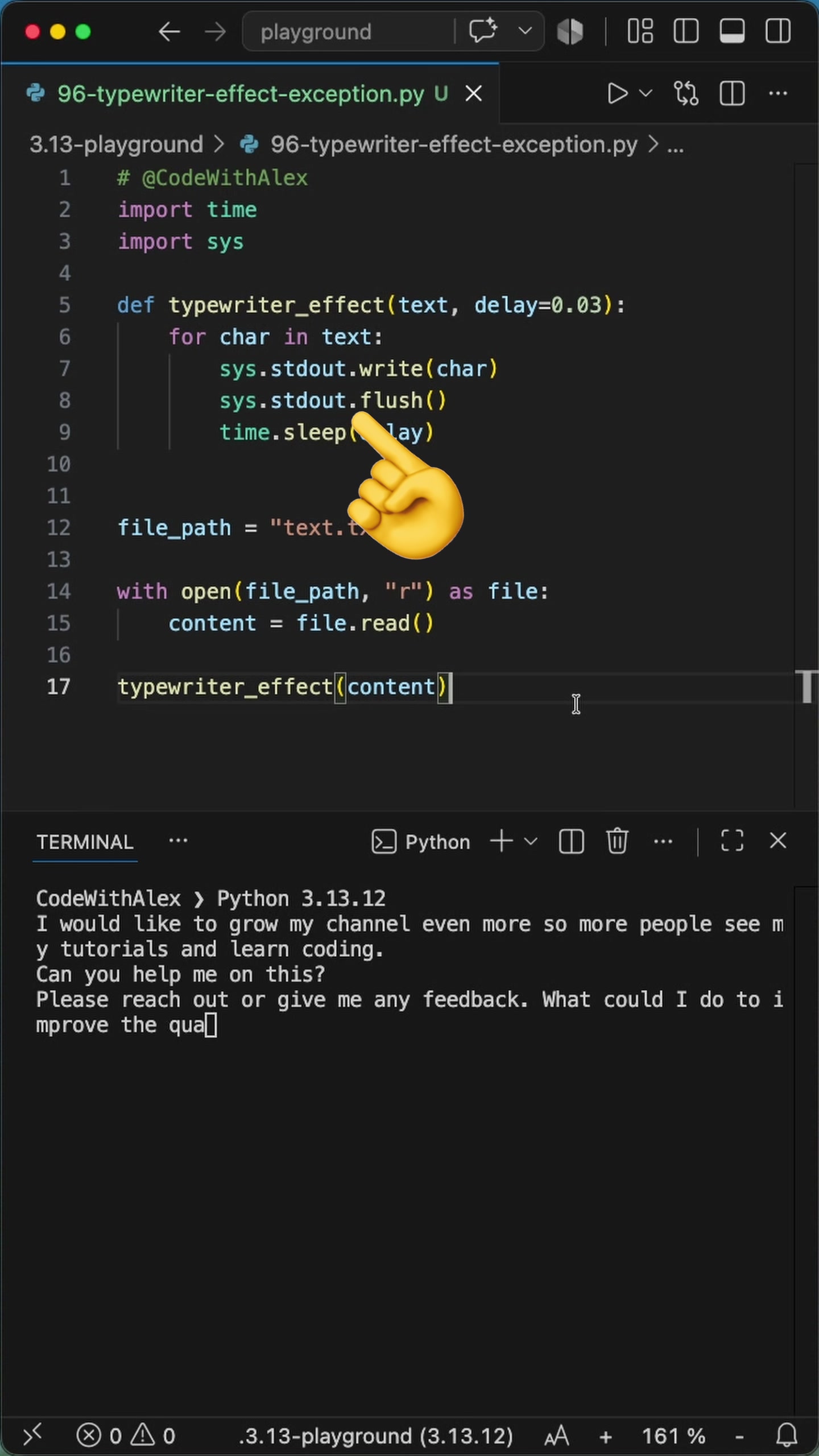This screenshot has height=1456, width=819.
Task: Click the file name breadcrumb
Action: coord(454,144)
